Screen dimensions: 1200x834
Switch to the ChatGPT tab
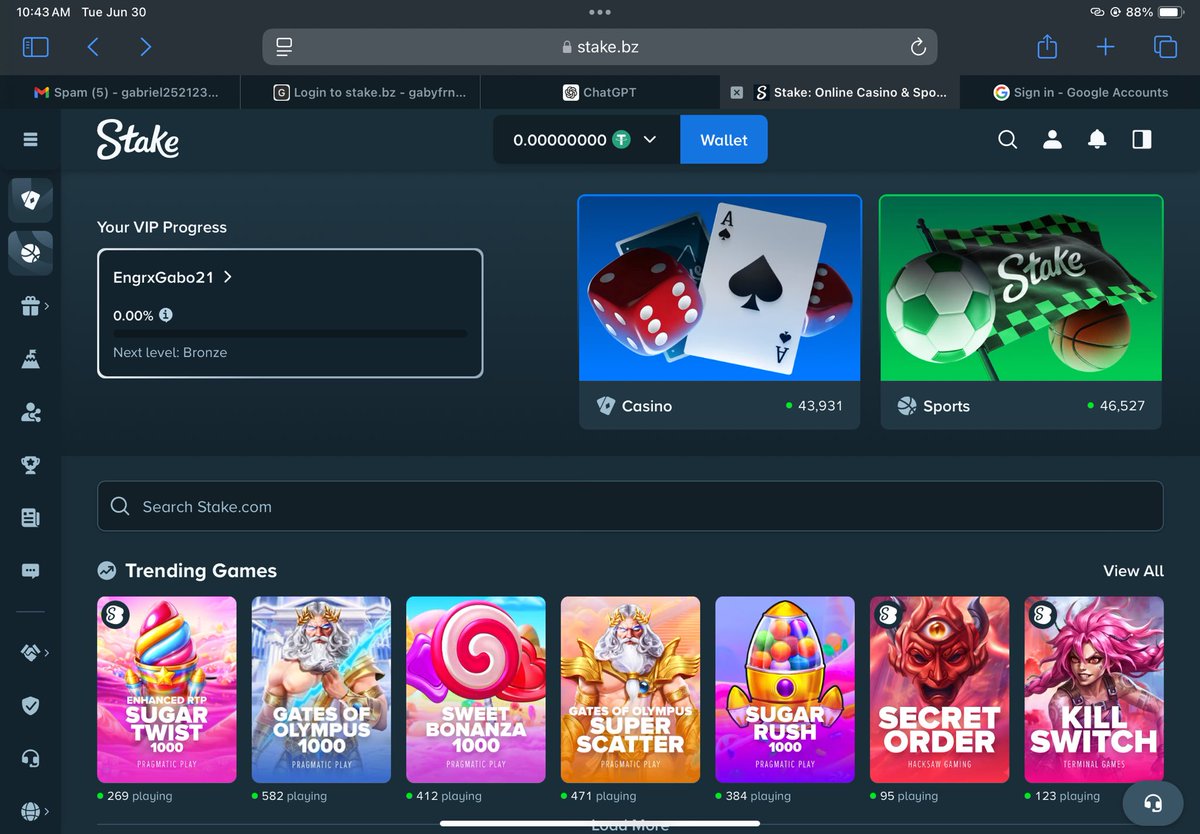click(x=600, y=92)
